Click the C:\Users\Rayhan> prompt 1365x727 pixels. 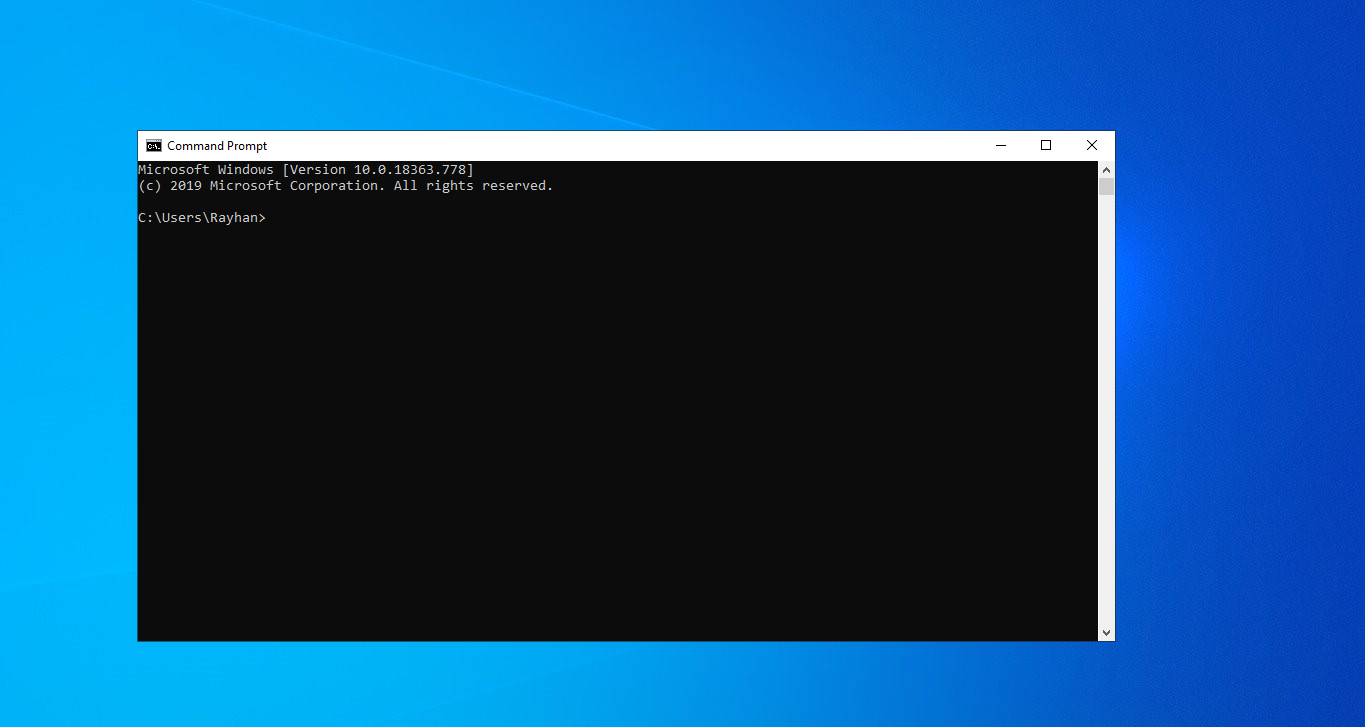pyautogui.click(x=202, y=218)
